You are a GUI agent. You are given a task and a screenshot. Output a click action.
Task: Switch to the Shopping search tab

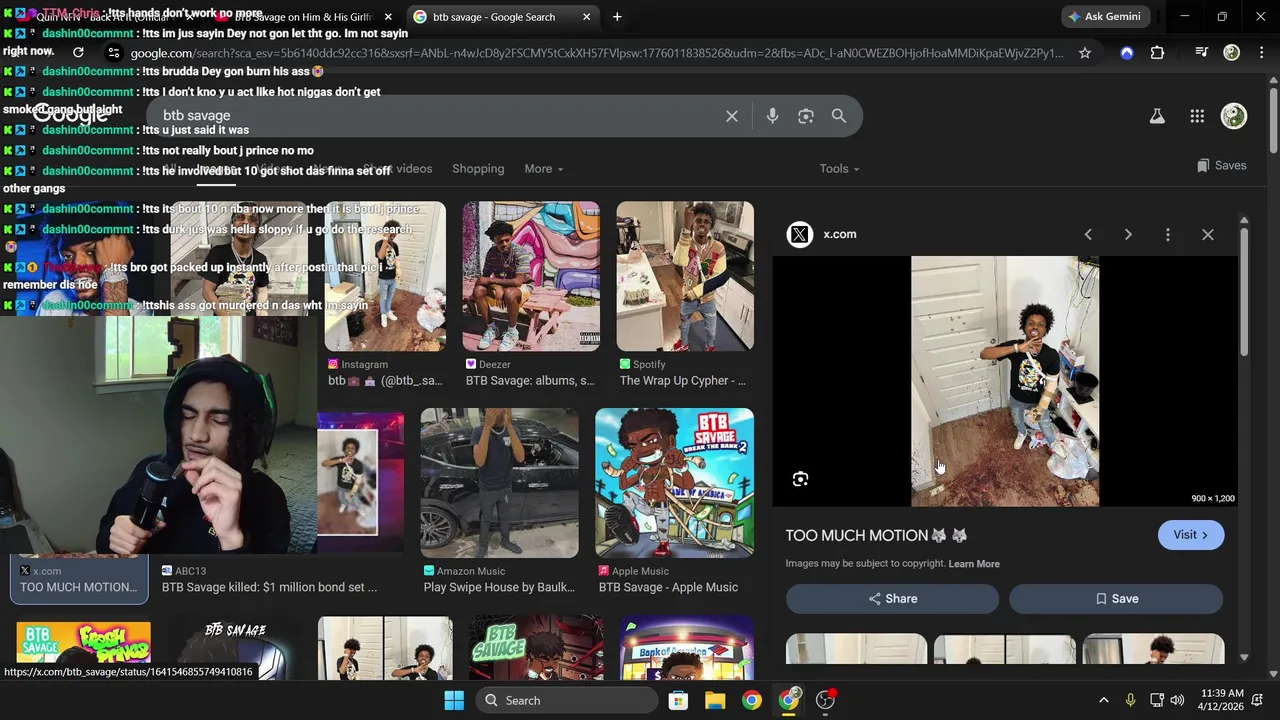478,169
